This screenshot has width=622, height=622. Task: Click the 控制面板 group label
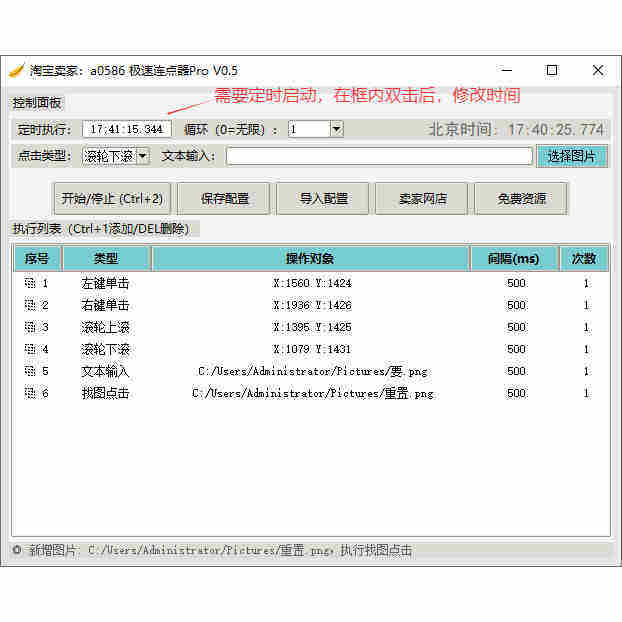(x=37, y=103)
